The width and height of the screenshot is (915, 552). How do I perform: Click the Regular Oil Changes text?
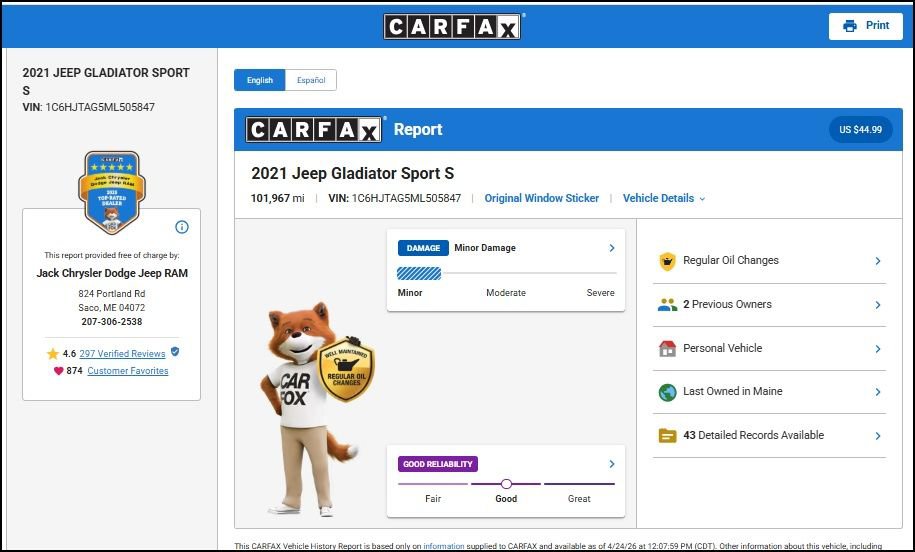point(731,260)
